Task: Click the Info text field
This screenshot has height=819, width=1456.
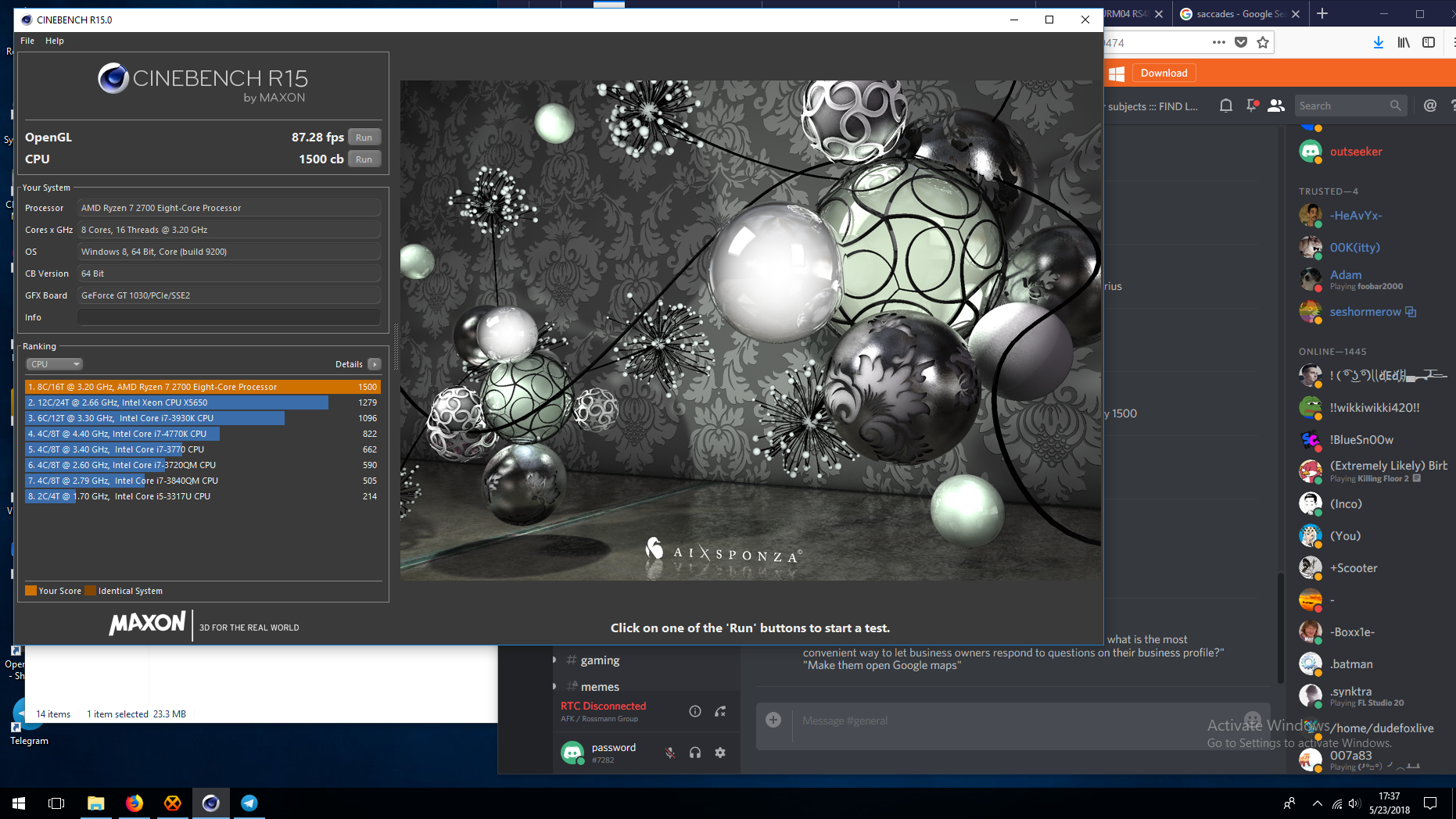Action: (228, 317)
